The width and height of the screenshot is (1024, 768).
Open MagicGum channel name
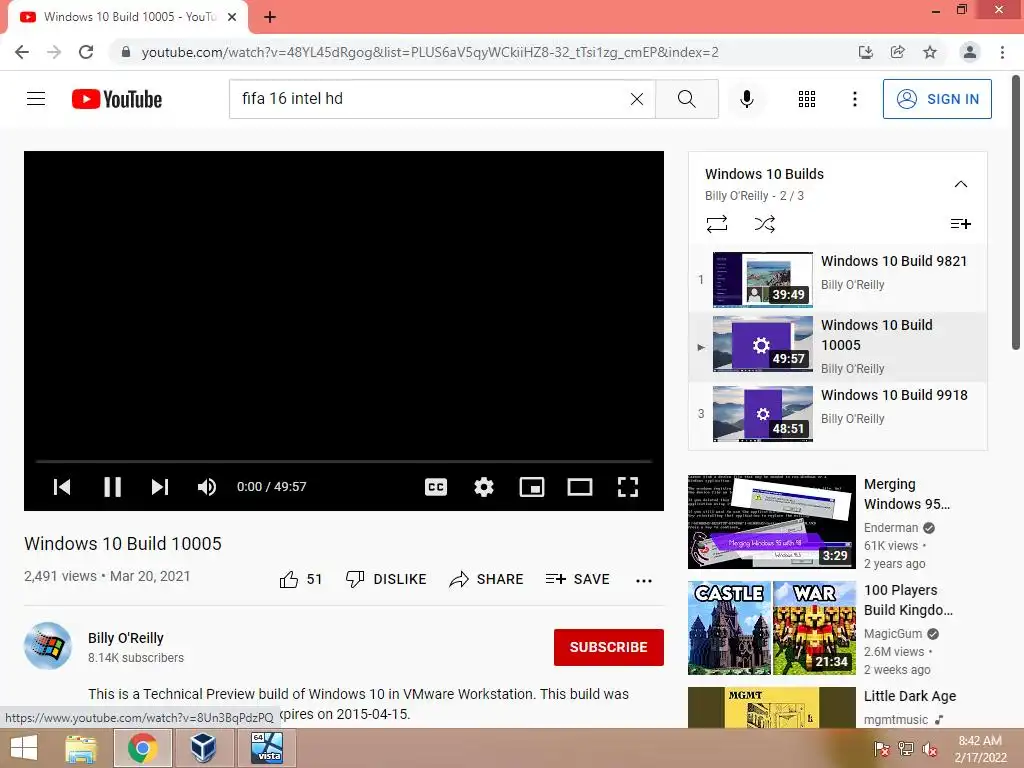(893, 633)
